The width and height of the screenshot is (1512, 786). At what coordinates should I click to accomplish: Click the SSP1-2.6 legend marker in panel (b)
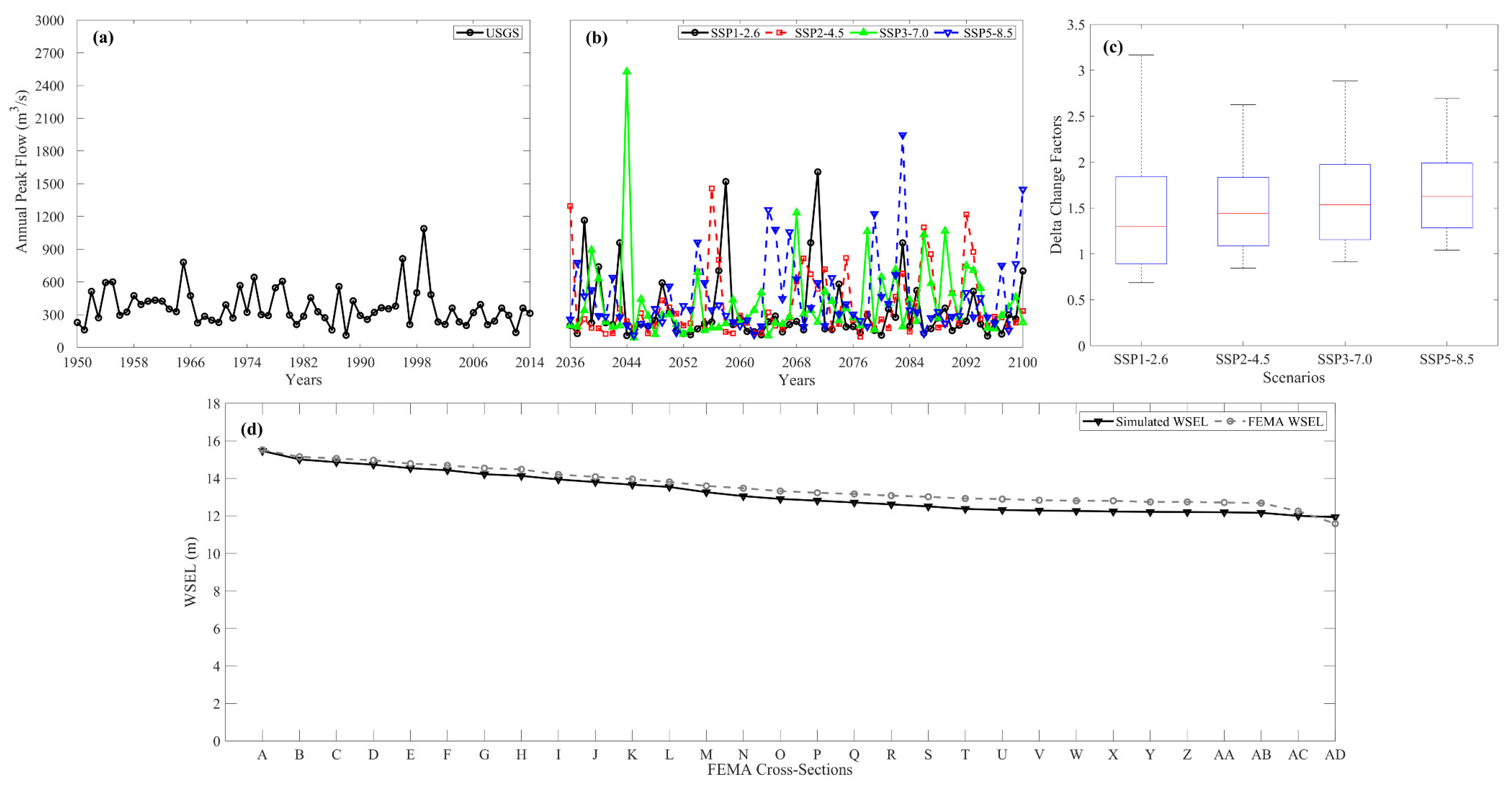point(695,33)
